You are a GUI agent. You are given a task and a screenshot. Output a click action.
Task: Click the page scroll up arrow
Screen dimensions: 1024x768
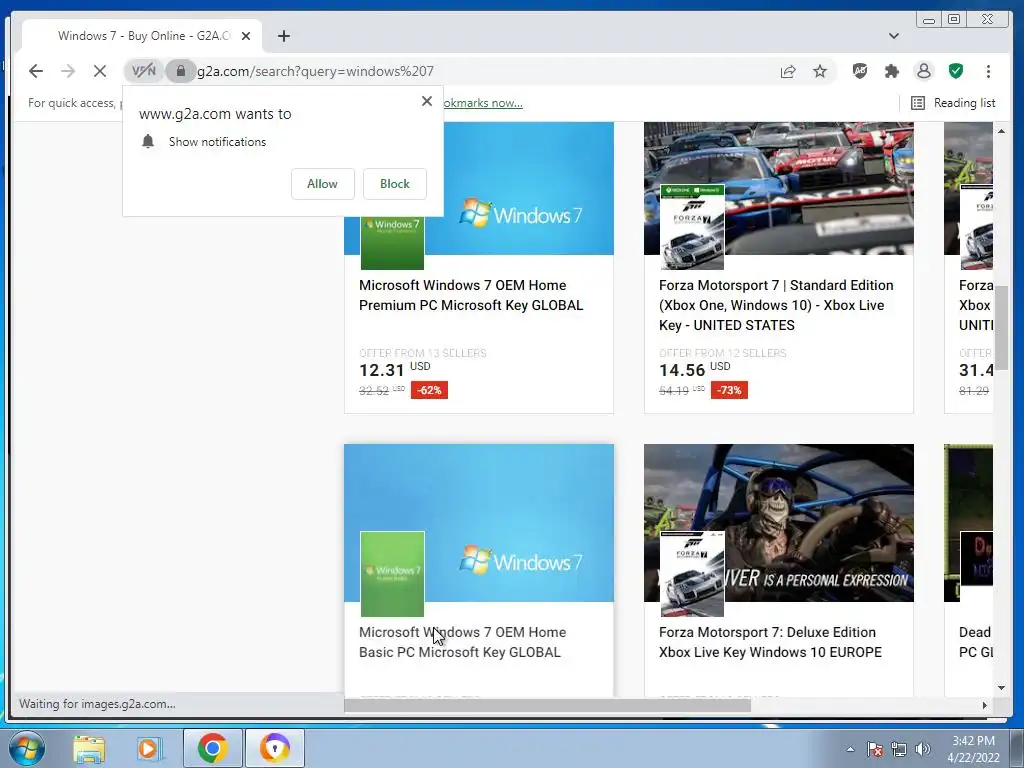[1001, 131]
